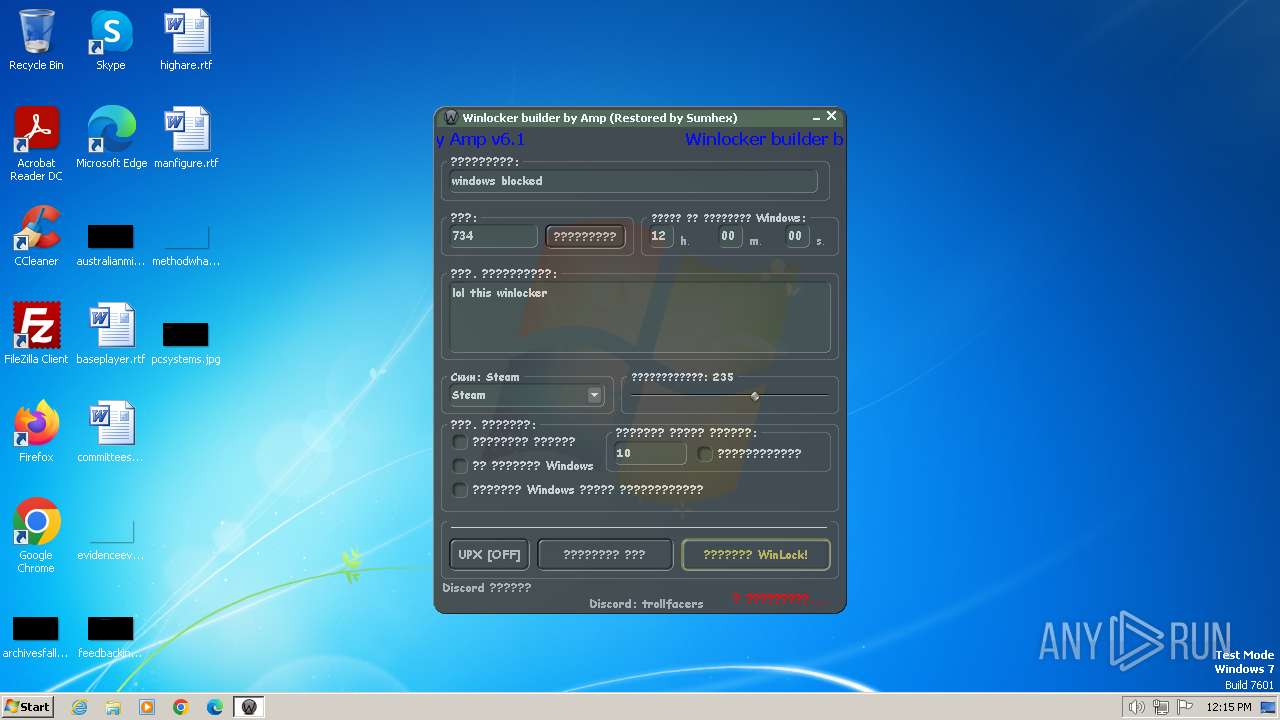Click the attempts field showing 10

(649, 453)
